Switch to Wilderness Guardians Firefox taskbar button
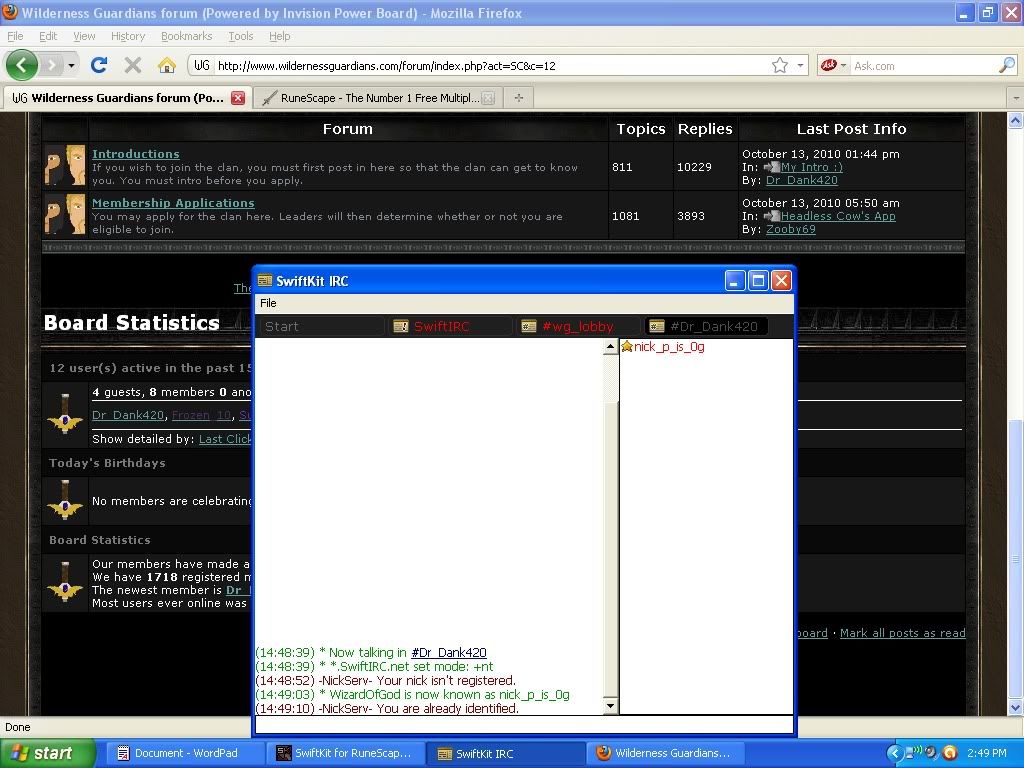Viewport: 1024px width, 768px height. coord(667,754)
